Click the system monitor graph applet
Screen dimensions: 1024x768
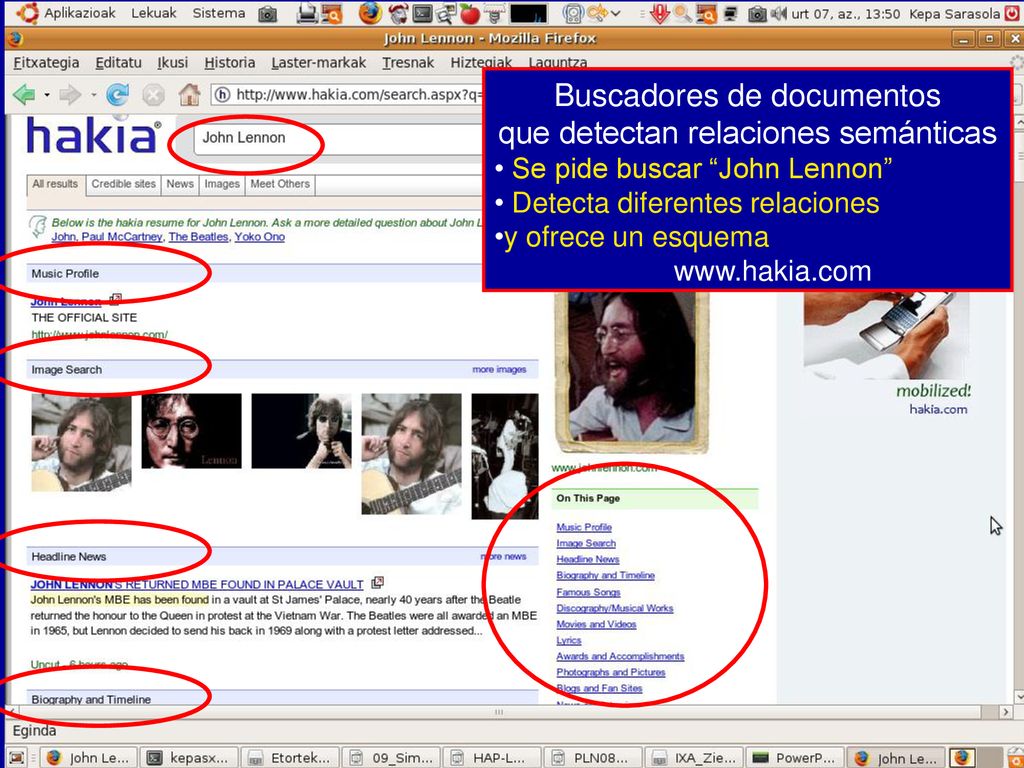[x=528, y=14]
